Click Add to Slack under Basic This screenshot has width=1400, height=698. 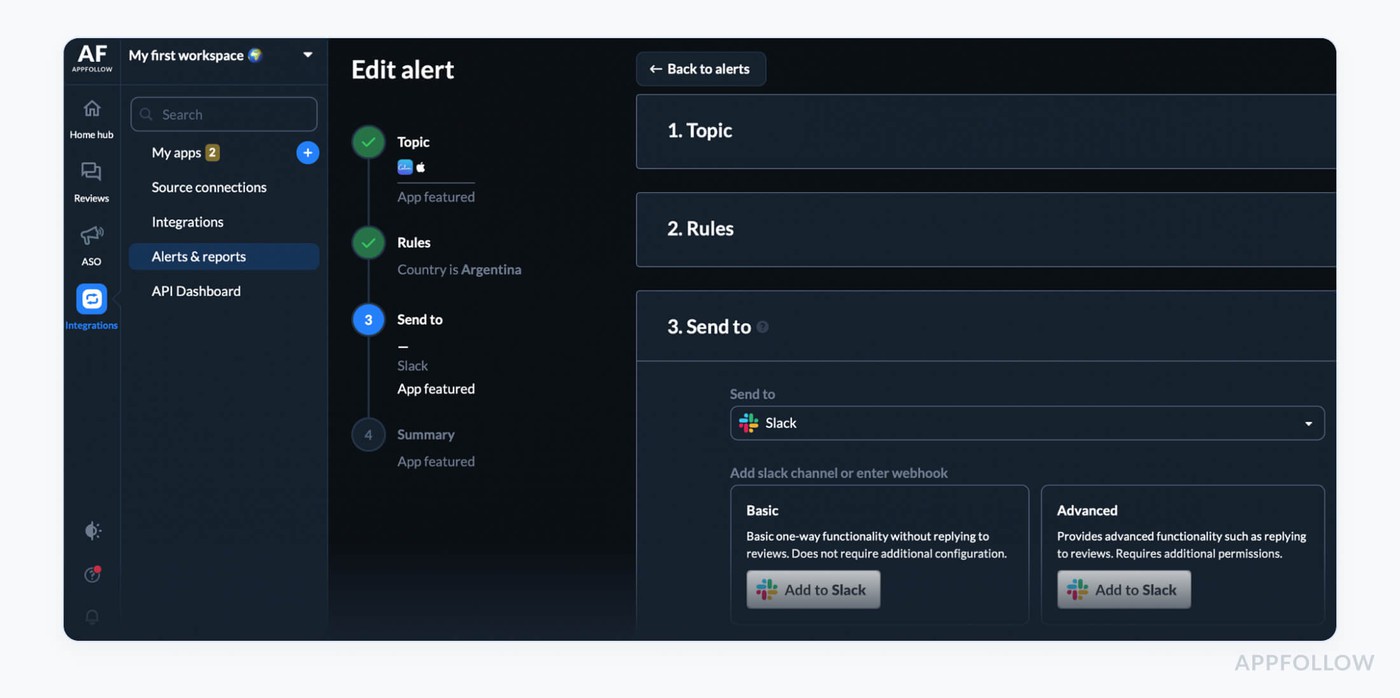tap(813, 589)
